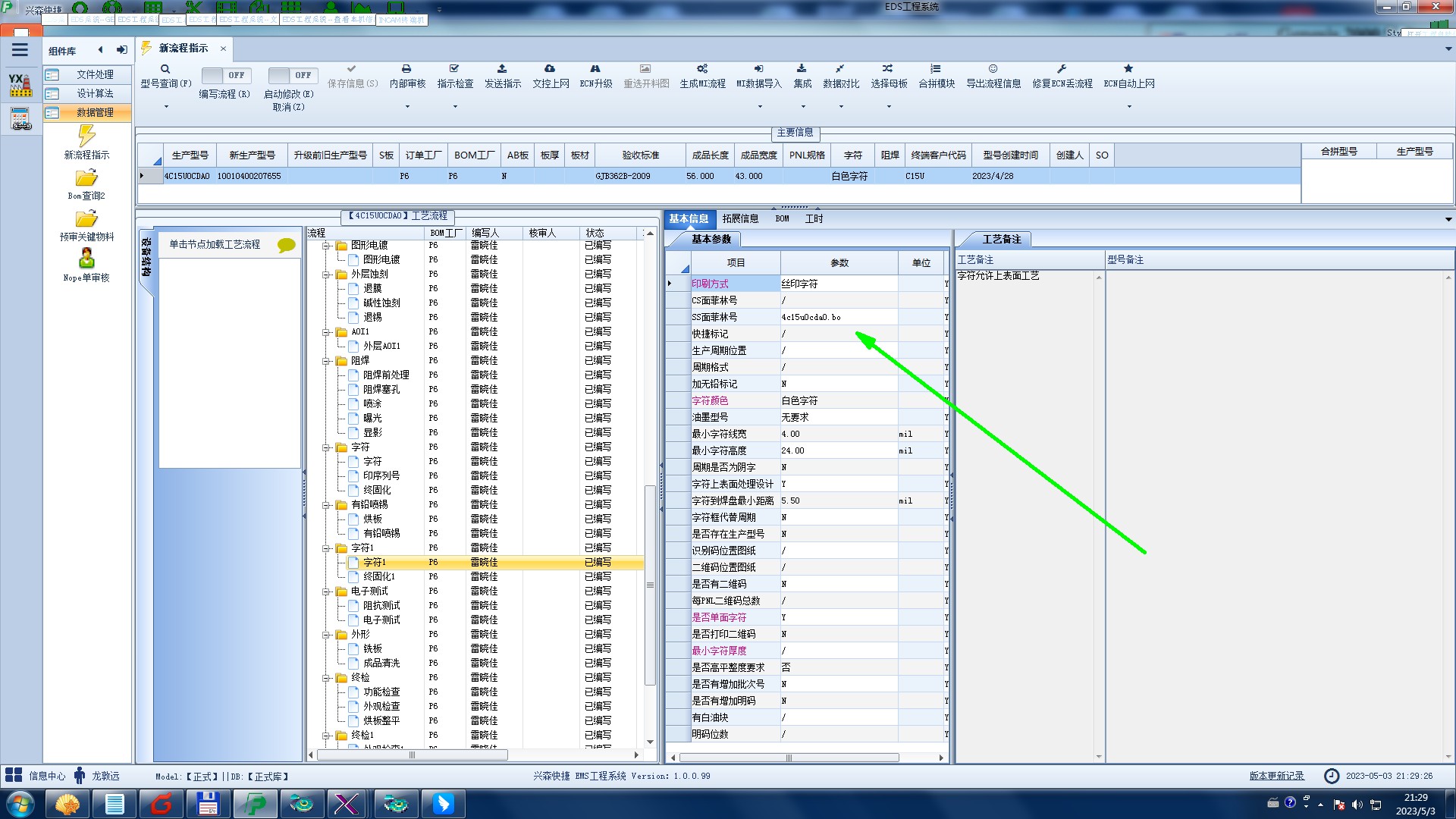The width and height of the screenshot is (1456, 819).
Task: Click the 发送指示 toolbar icon
Action: pos(502,69)
